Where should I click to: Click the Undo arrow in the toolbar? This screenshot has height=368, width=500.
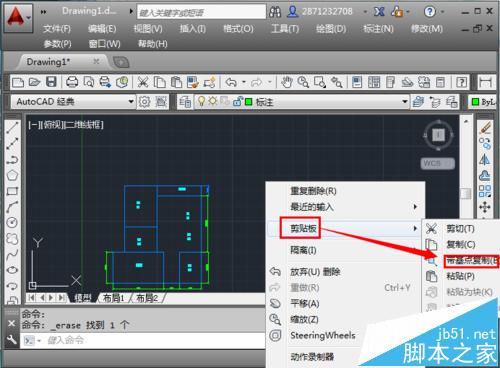tap(231, 82)
